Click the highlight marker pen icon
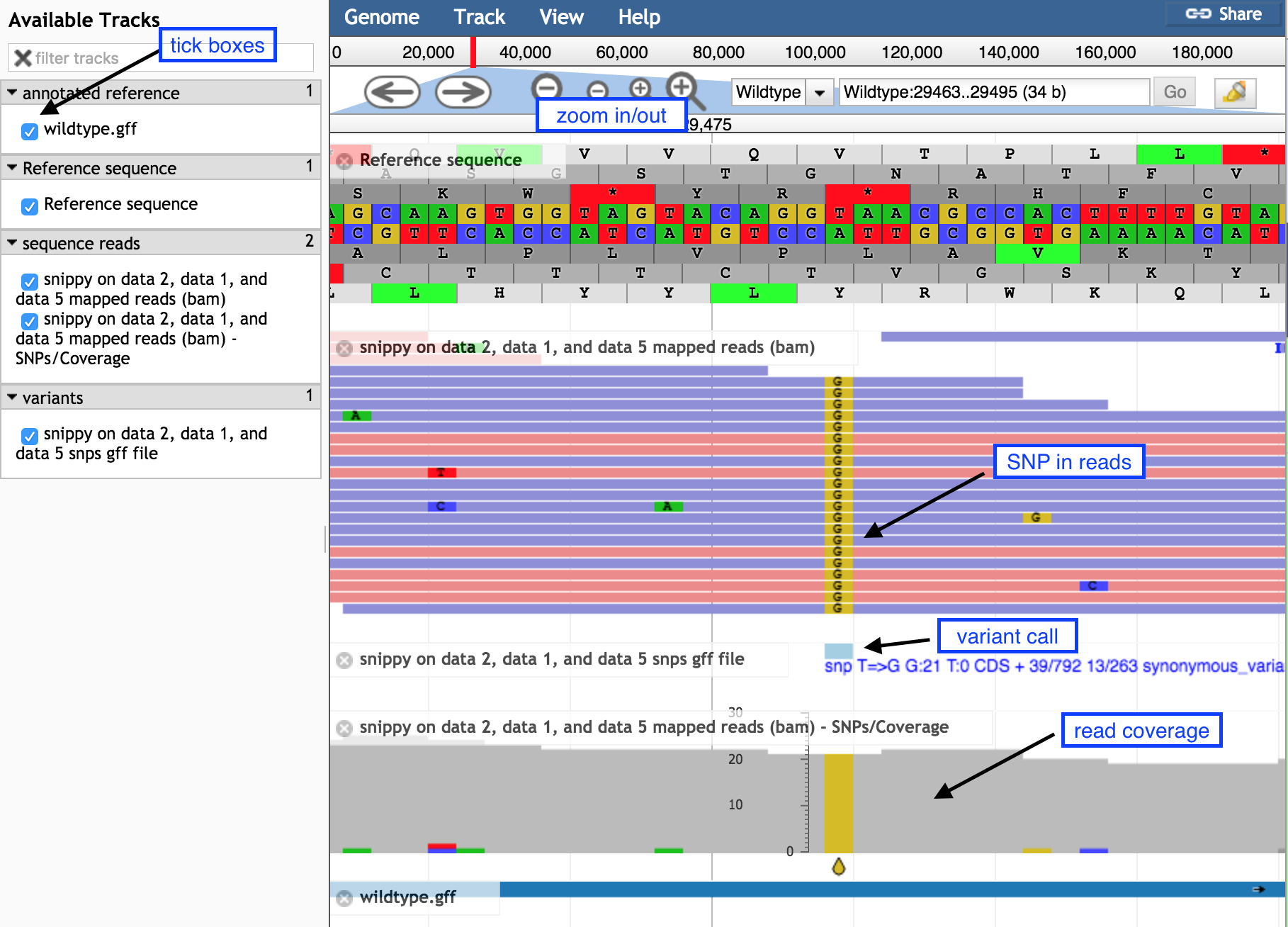The height and width of the screenshot is (927, 1288). click(1234, 92)
